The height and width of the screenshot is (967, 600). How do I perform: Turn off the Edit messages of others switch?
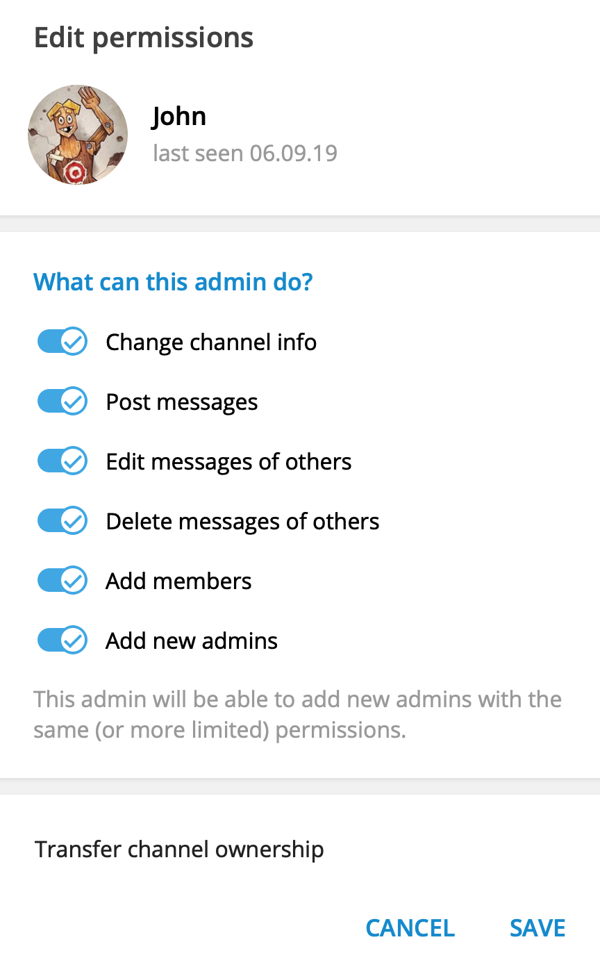[62, 462]
